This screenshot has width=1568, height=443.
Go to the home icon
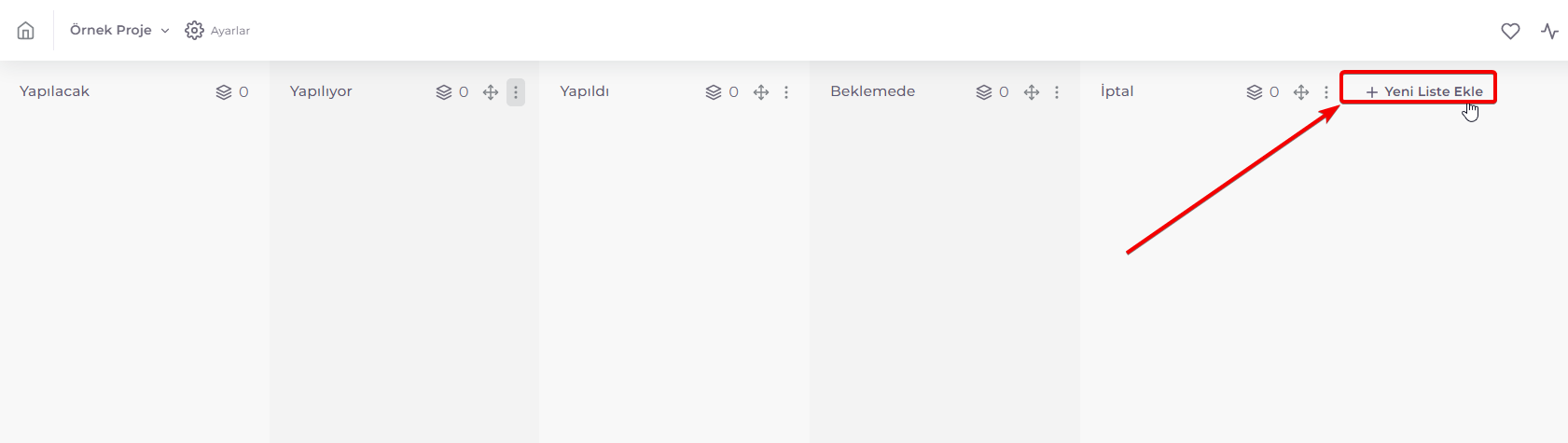pyautogui.click(x=26, y=31)
